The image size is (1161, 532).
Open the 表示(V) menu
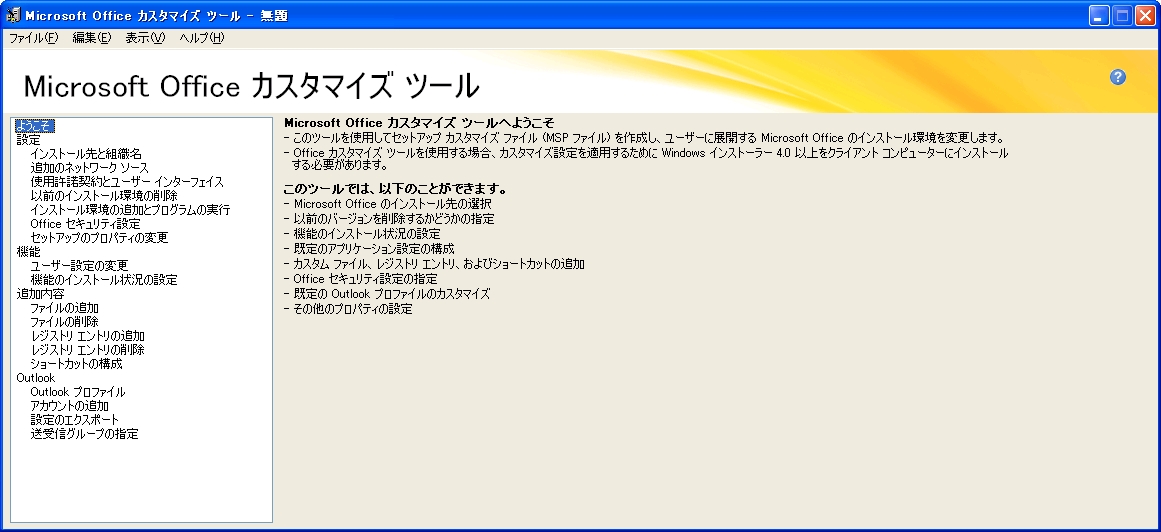(145, 38)
